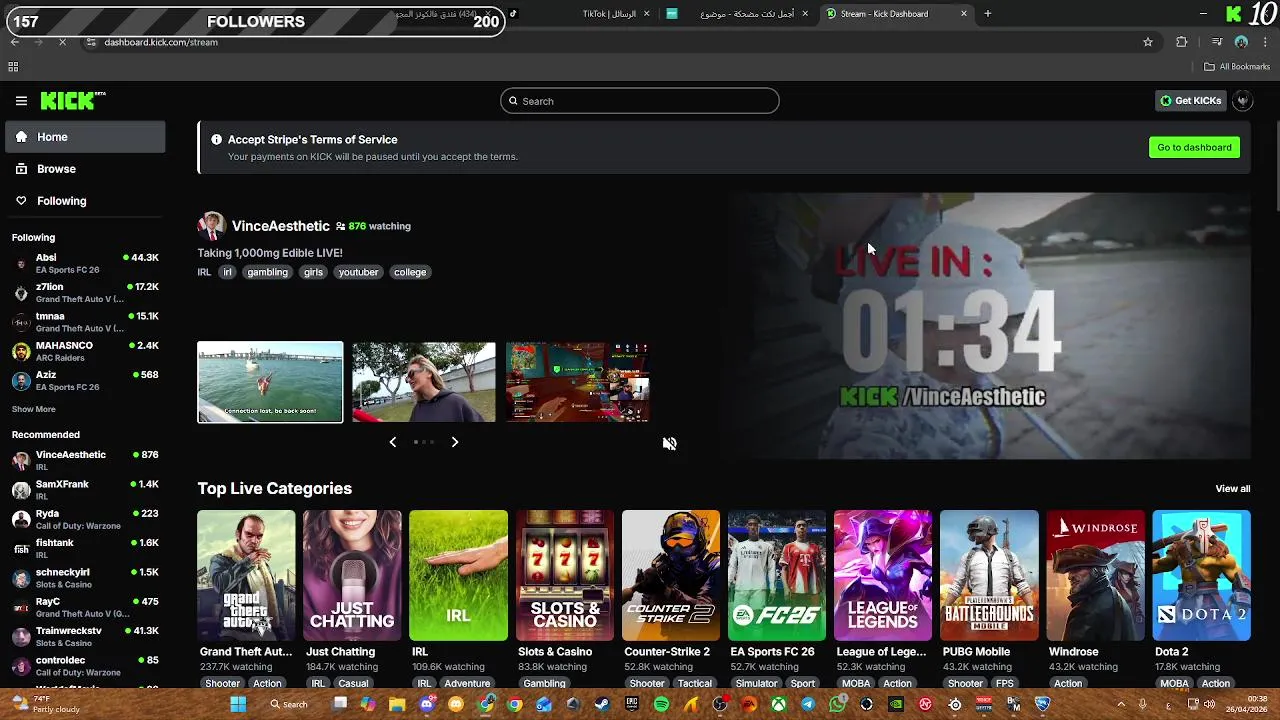The width and height of the screenshot is (1280, 720).
Task: Open SamXFrank in Recommended list
Action: [85, 489]
